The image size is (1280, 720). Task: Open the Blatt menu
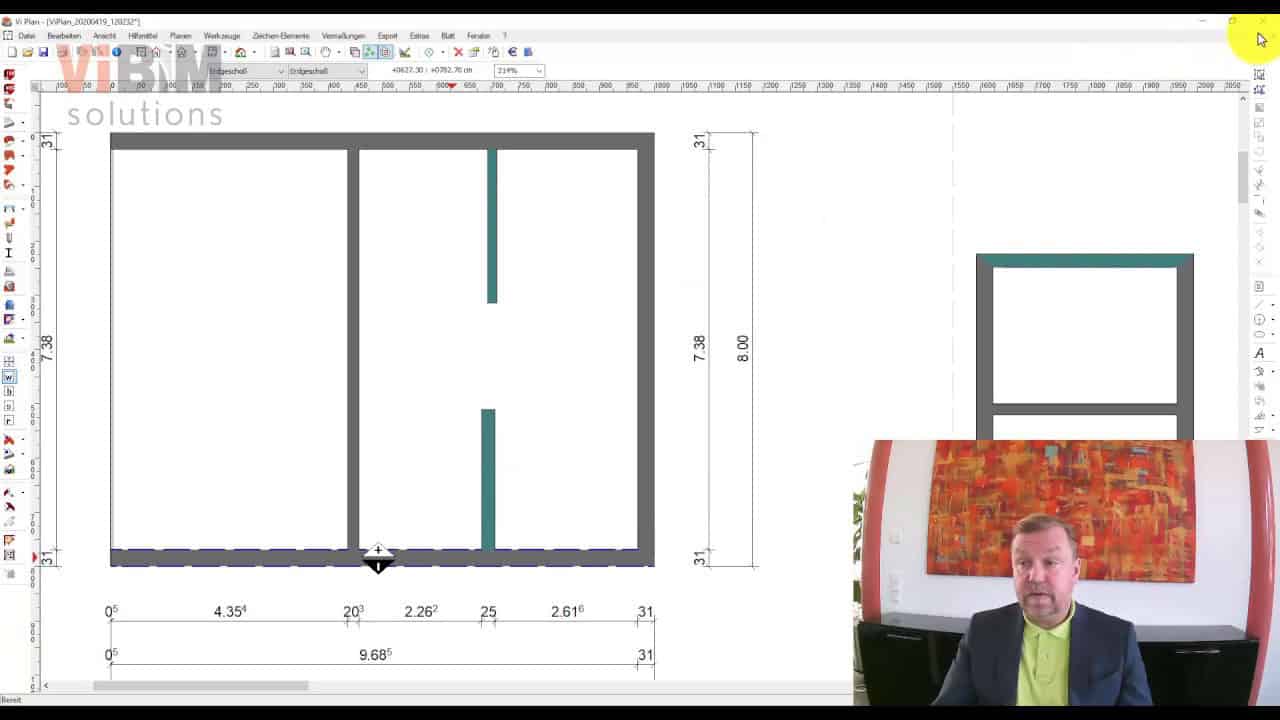[x=448, y=36]
